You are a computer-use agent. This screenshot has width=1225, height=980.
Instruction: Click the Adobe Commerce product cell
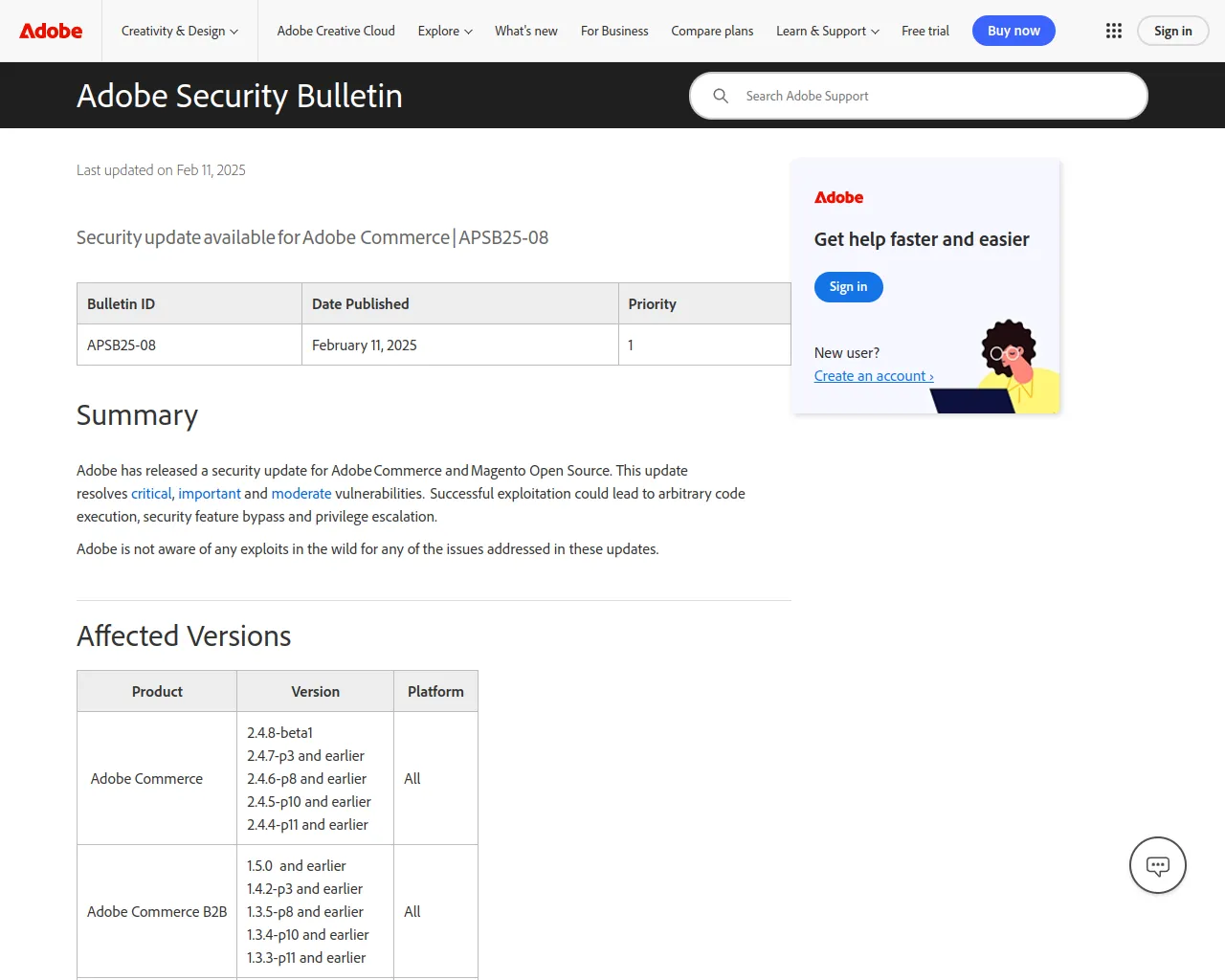[x=157, y=778]
